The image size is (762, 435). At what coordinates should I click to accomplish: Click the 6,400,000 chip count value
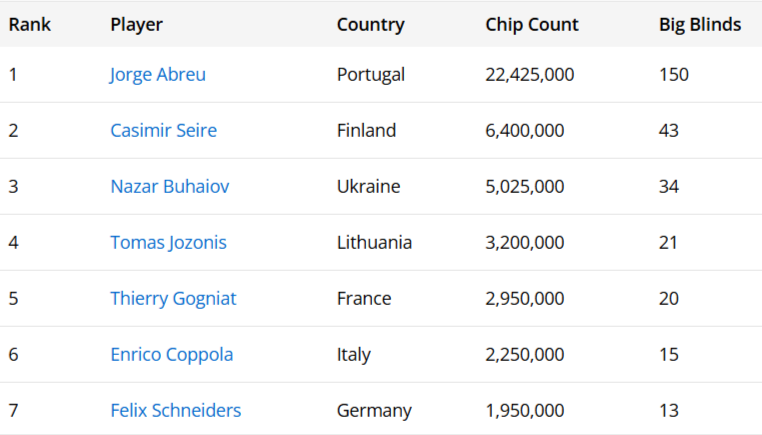tap(525, 131)
